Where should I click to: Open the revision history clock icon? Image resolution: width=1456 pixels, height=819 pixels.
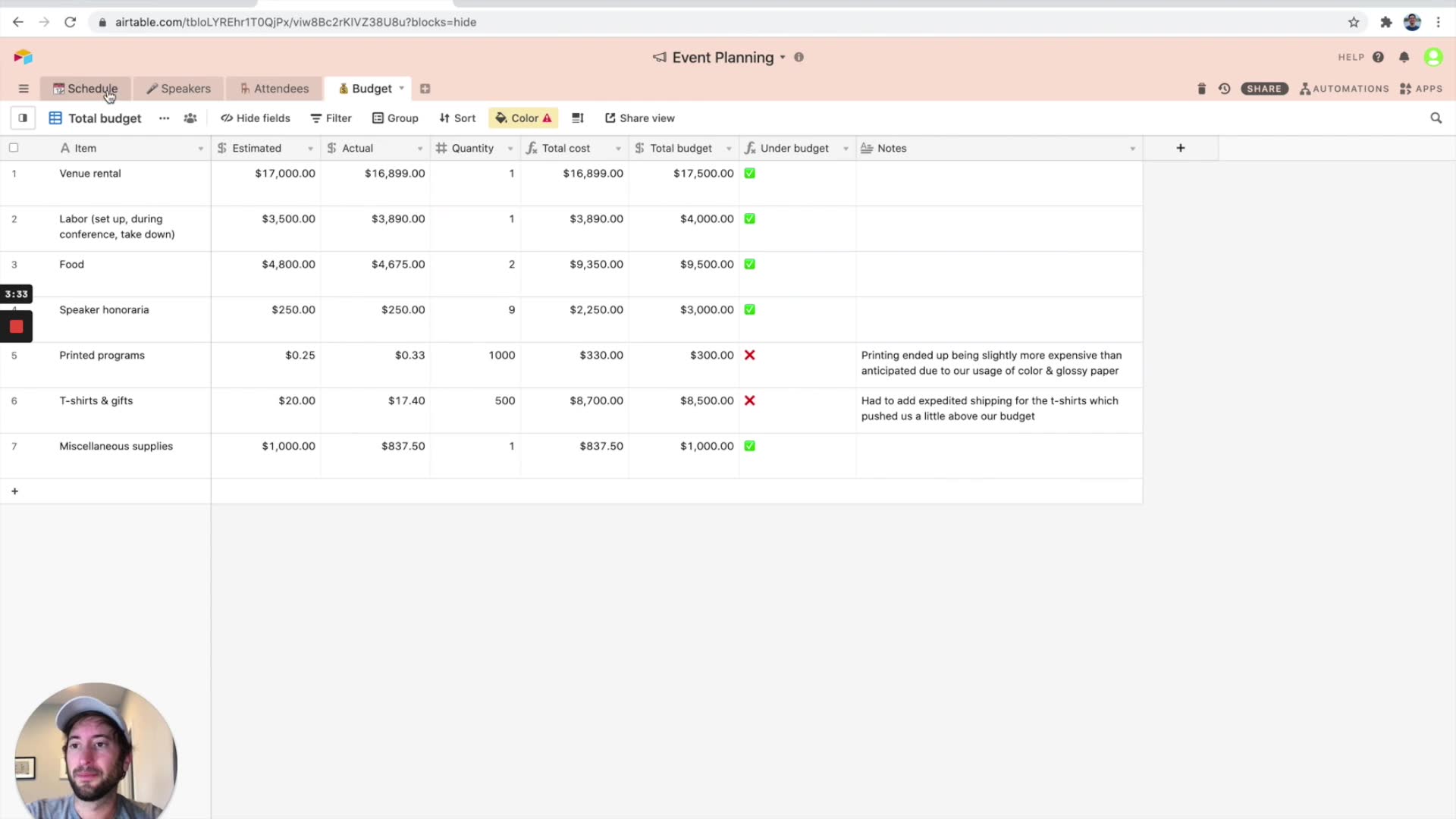coord(1224,89)
